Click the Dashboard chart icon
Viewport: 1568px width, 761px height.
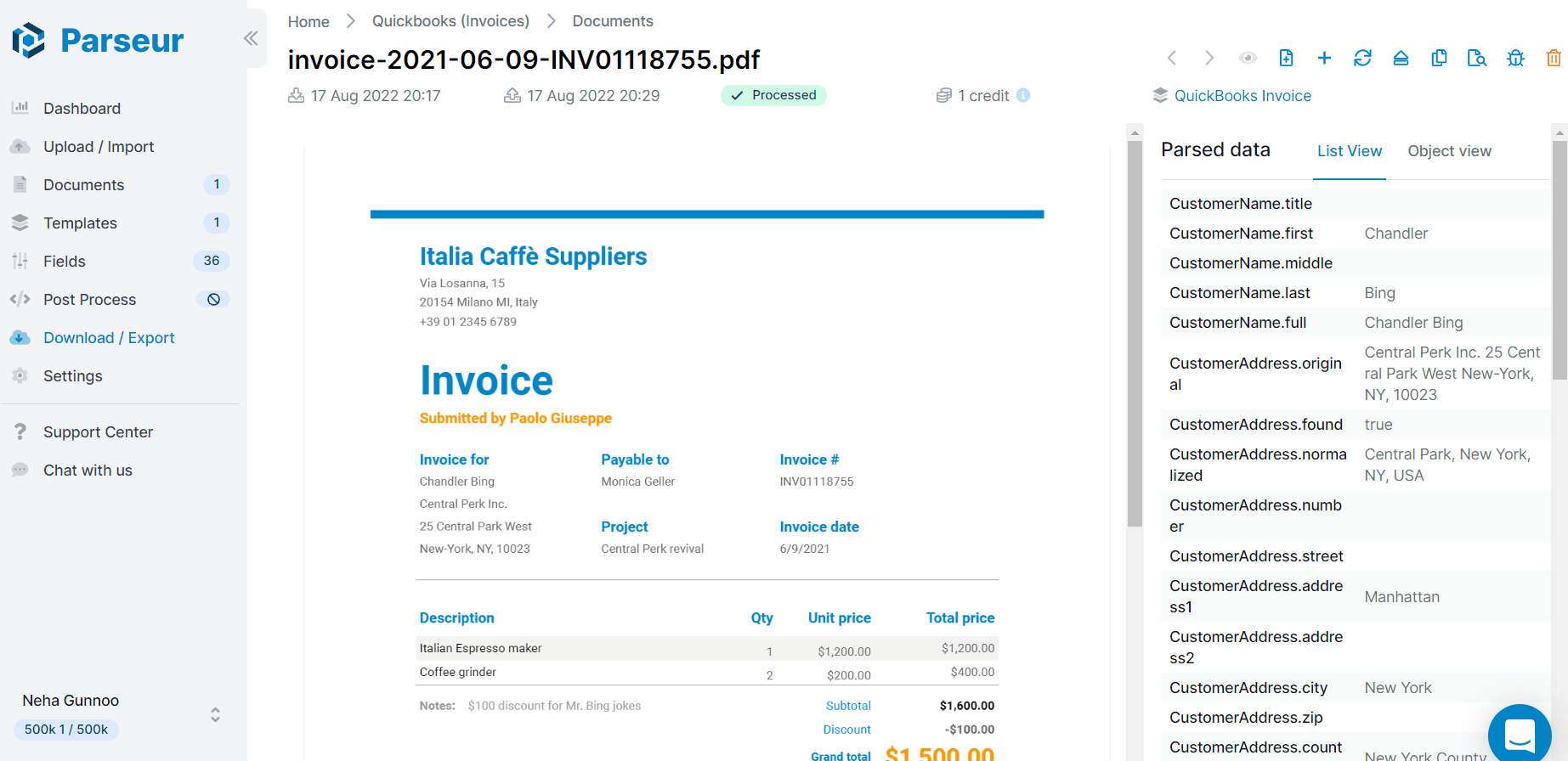click(x=20, y=108)
